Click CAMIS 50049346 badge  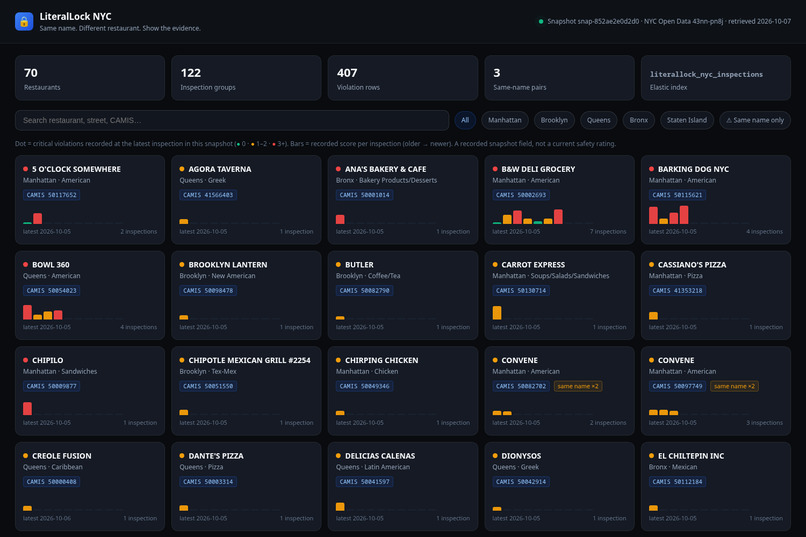point(364,386)
